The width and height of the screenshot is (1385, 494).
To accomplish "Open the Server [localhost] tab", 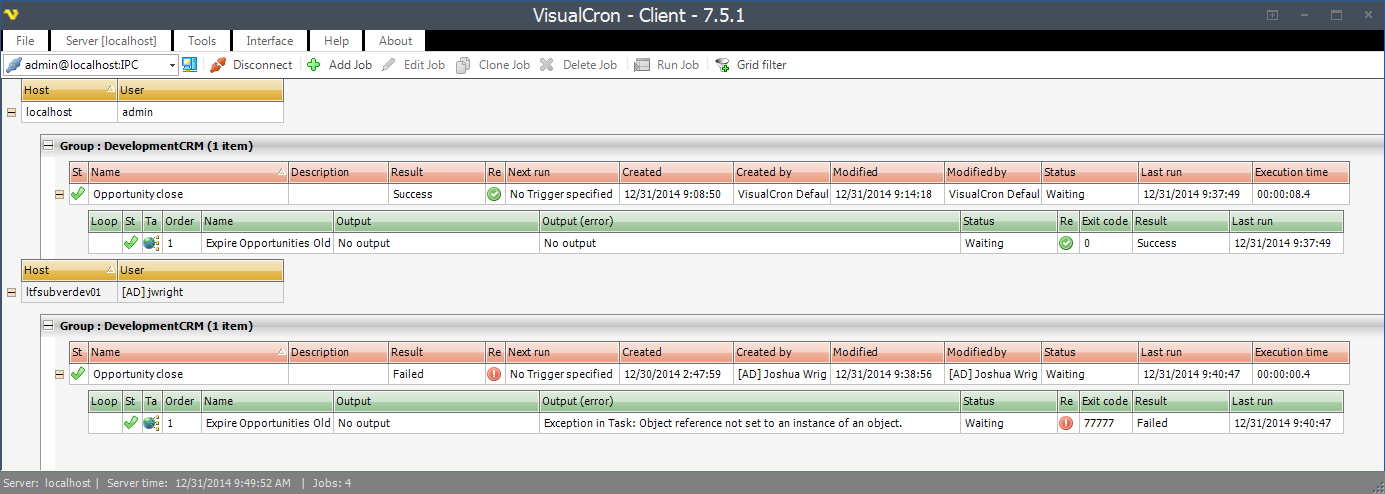I will coord(111,41).
